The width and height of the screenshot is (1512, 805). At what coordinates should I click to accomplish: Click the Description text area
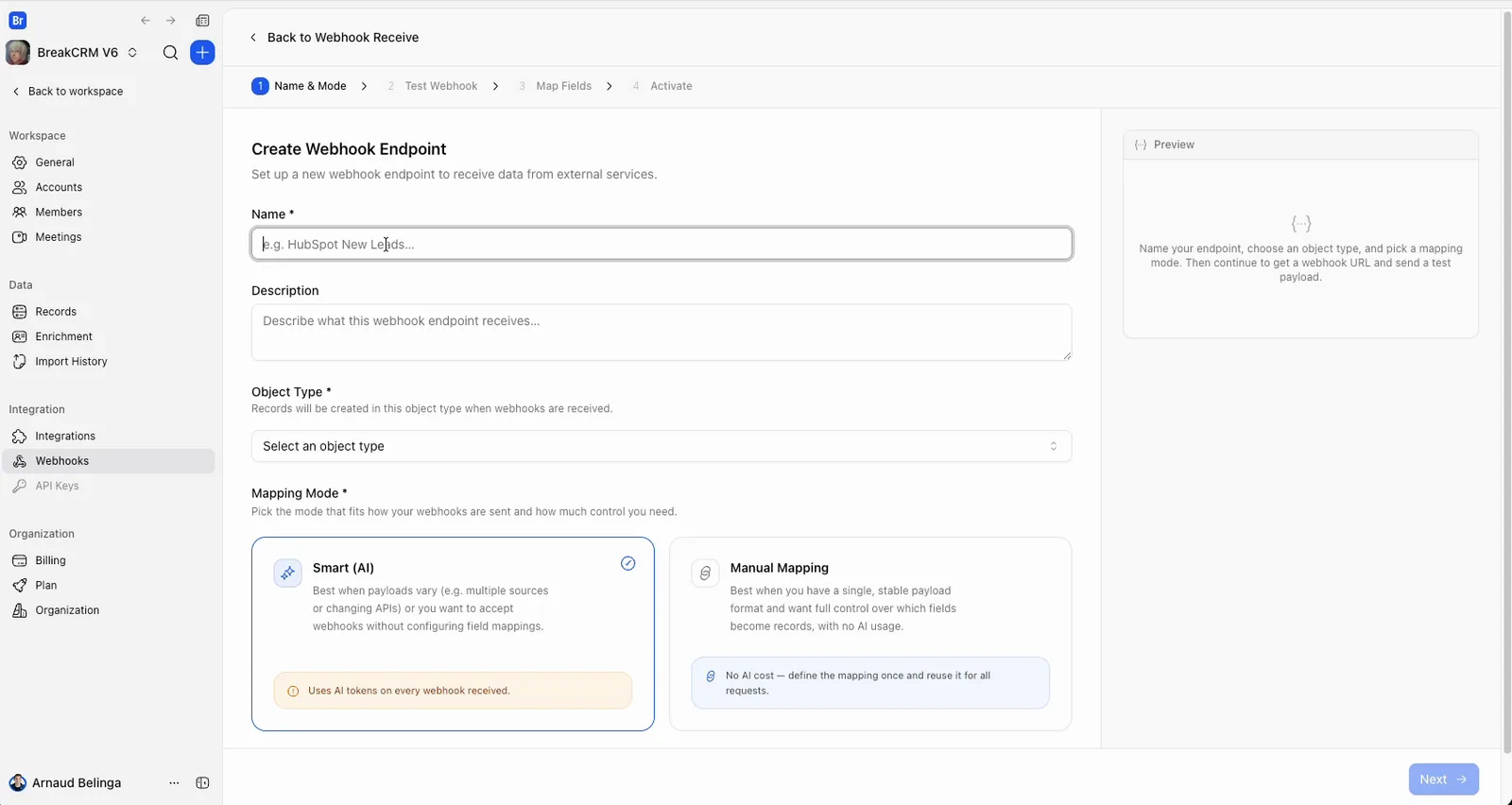(661, 333)
